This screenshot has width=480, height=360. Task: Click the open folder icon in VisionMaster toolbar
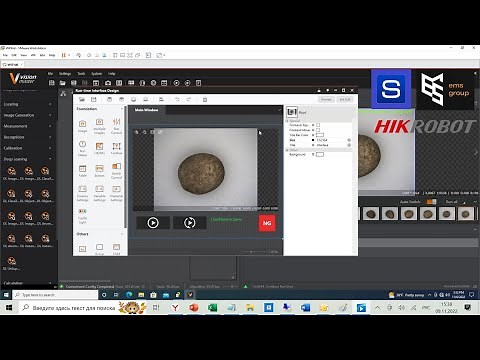[x=63, y=83]
